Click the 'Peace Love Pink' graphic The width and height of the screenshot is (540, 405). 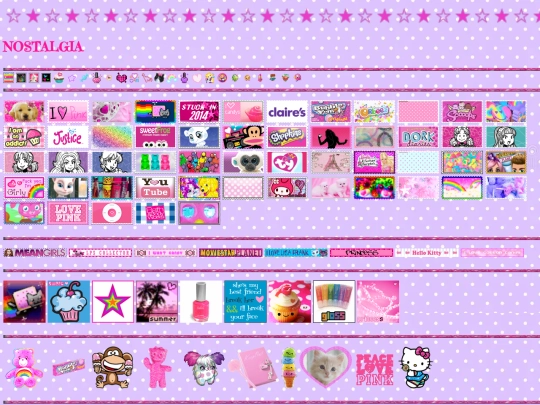(374, 369)
